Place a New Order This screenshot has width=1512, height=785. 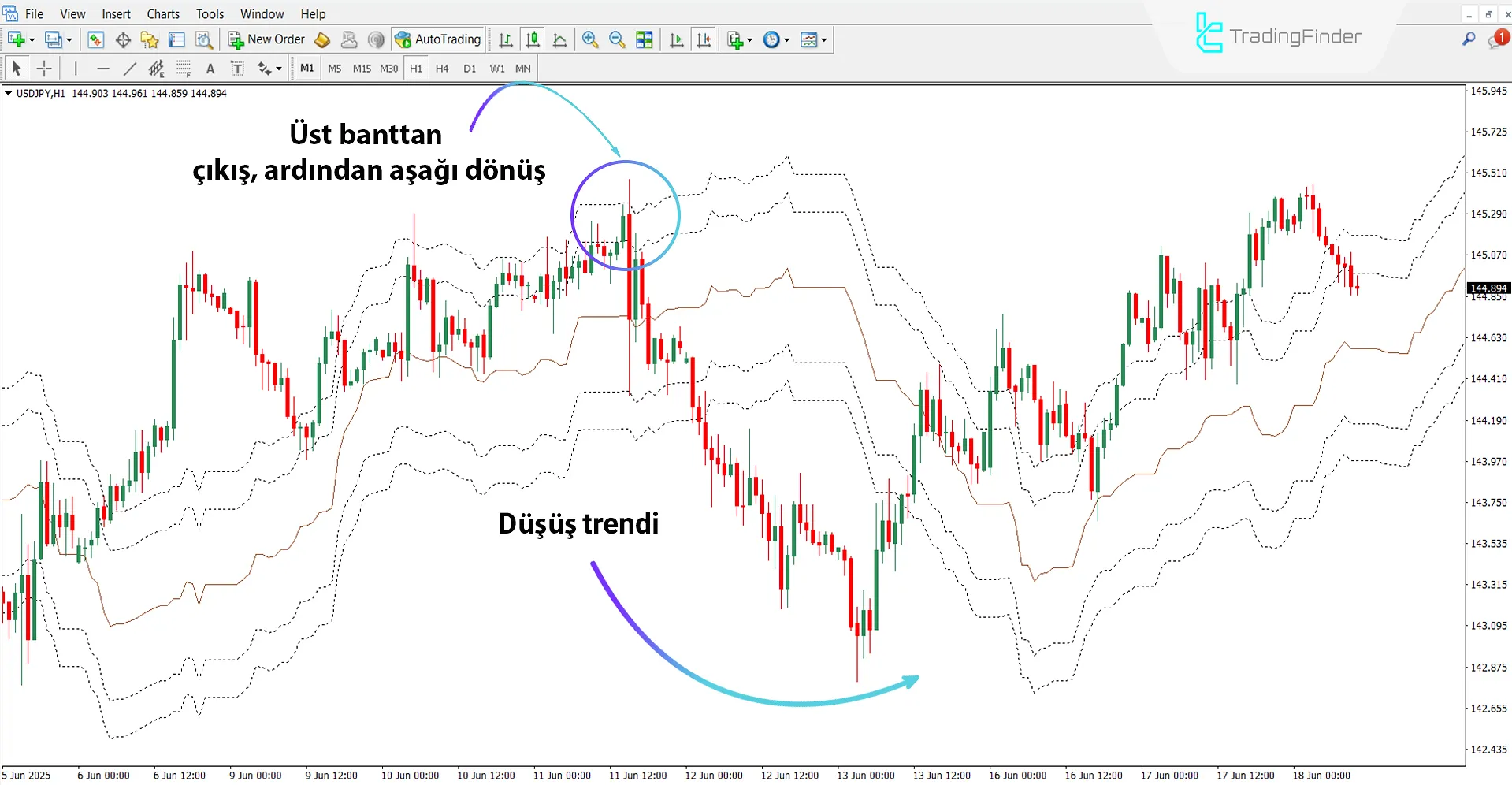(266, 39)
